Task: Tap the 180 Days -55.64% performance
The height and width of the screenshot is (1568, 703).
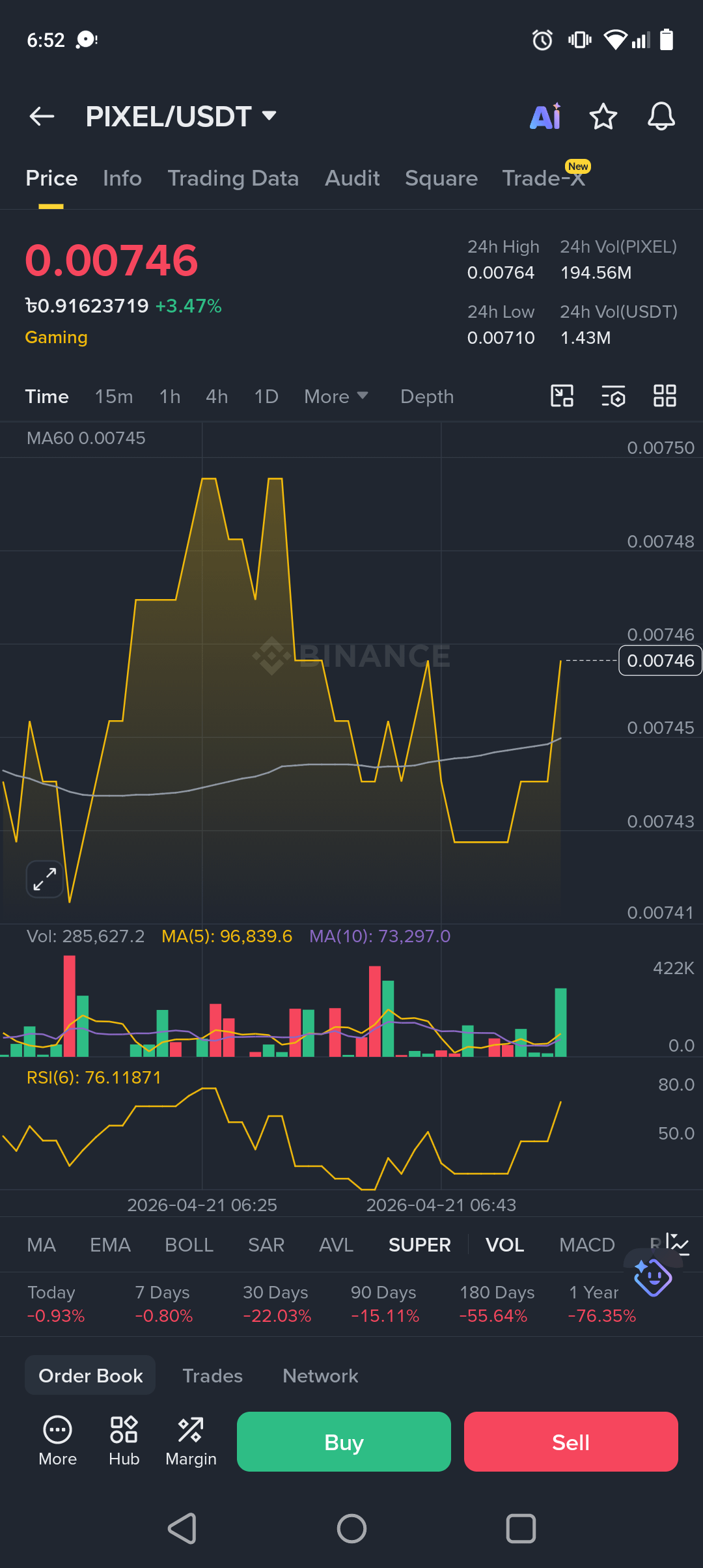Action: (x=497, y=1304)
